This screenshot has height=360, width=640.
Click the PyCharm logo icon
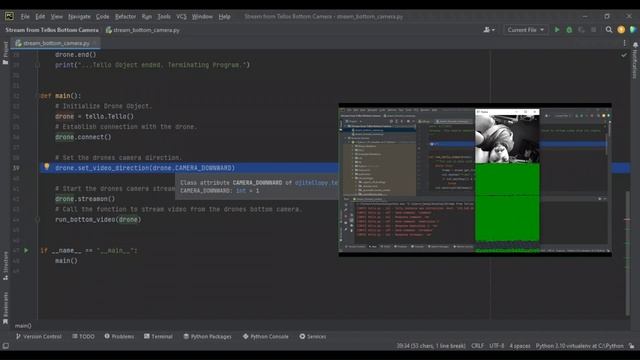point(9,16)
